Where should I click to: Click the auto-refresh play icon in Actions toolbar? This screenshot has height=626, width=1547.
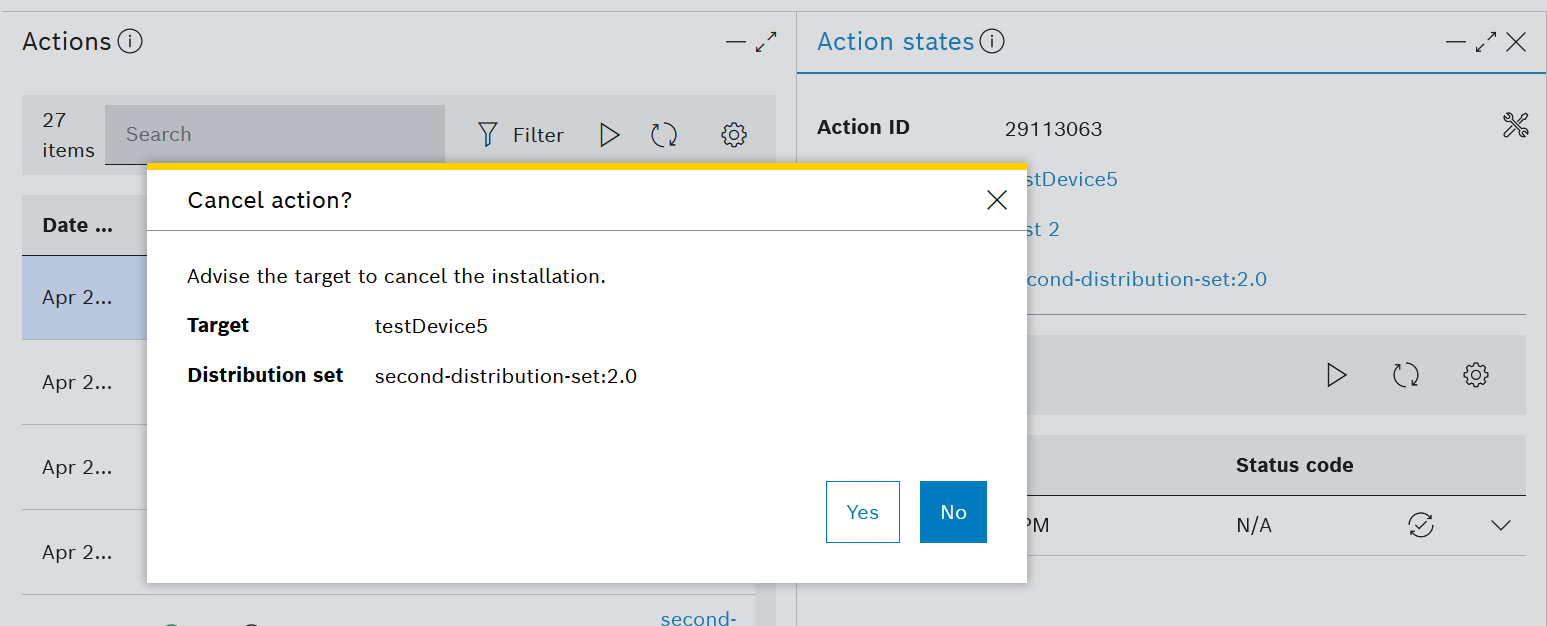tap(609, 135)
